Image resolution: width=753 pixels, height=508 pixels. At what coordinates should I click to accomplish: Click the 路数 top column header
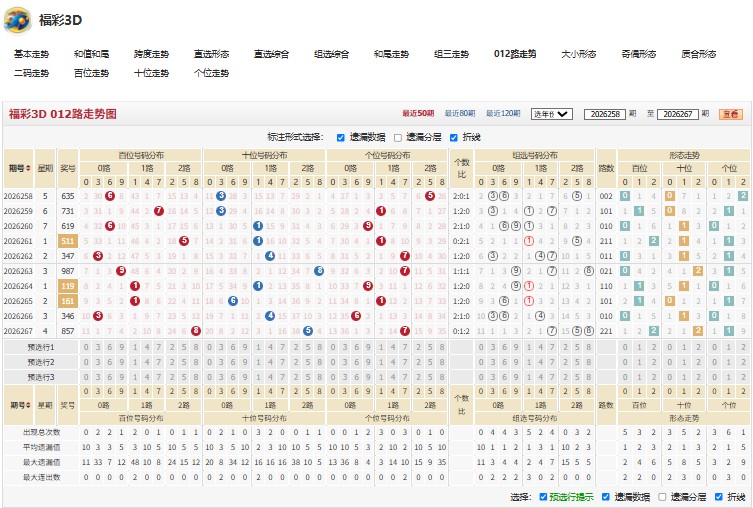(606, 169)
